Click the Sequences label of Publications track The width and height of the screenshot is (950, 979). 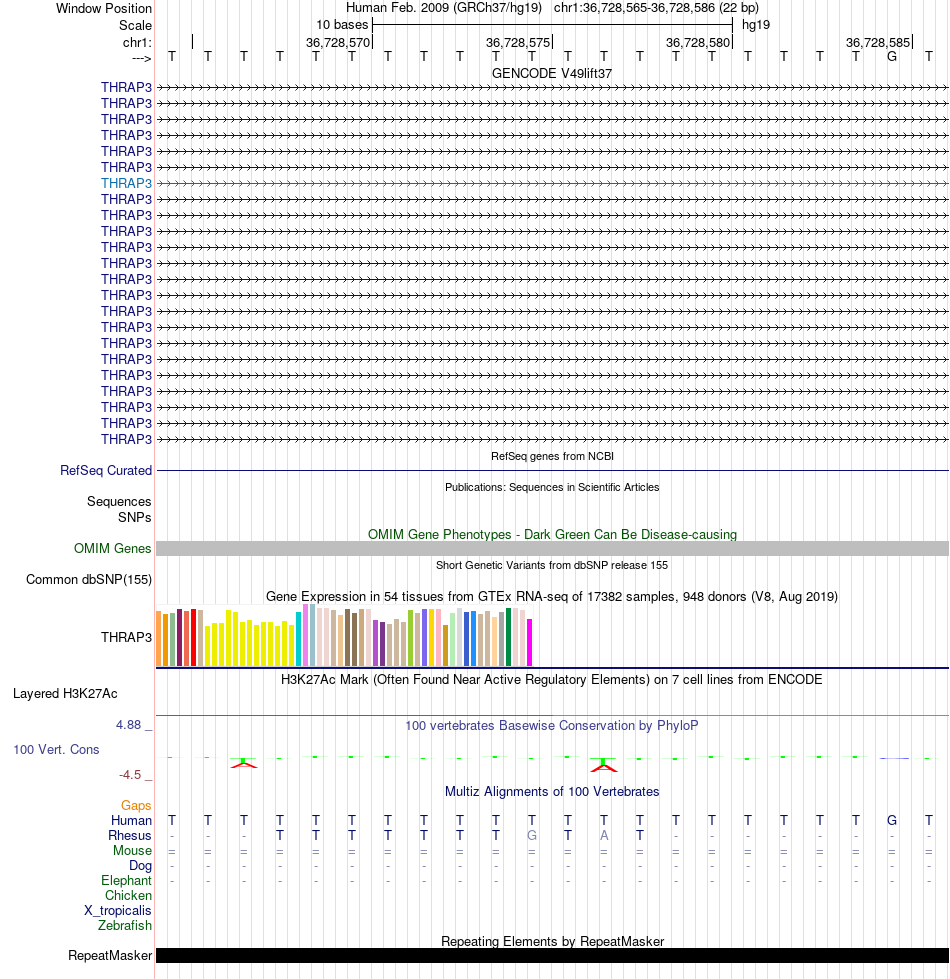tap(119, 502)
